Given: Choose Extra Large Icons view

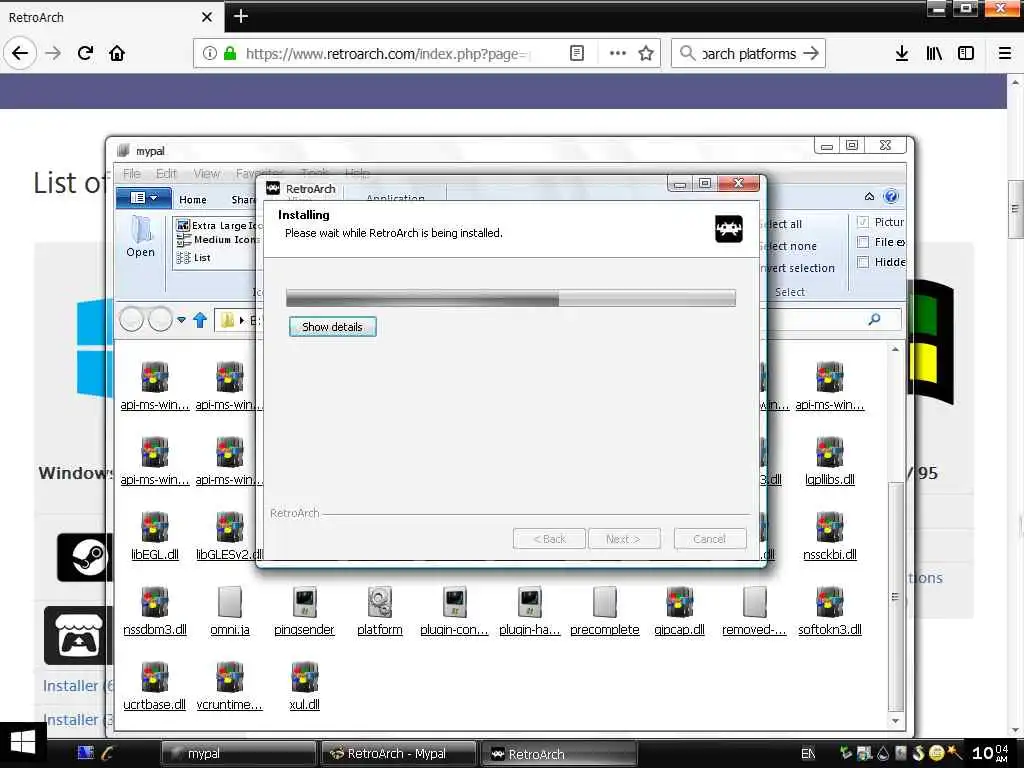Looking at the screenshot, I should [x=219, y=225].
